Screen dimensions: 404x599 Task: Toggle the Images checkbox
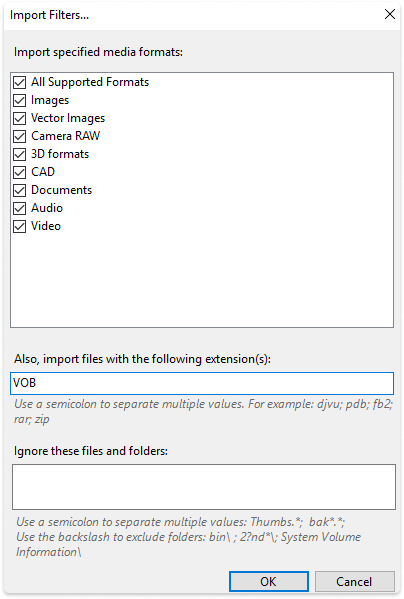pyautogui.click(x=19, y=100)
